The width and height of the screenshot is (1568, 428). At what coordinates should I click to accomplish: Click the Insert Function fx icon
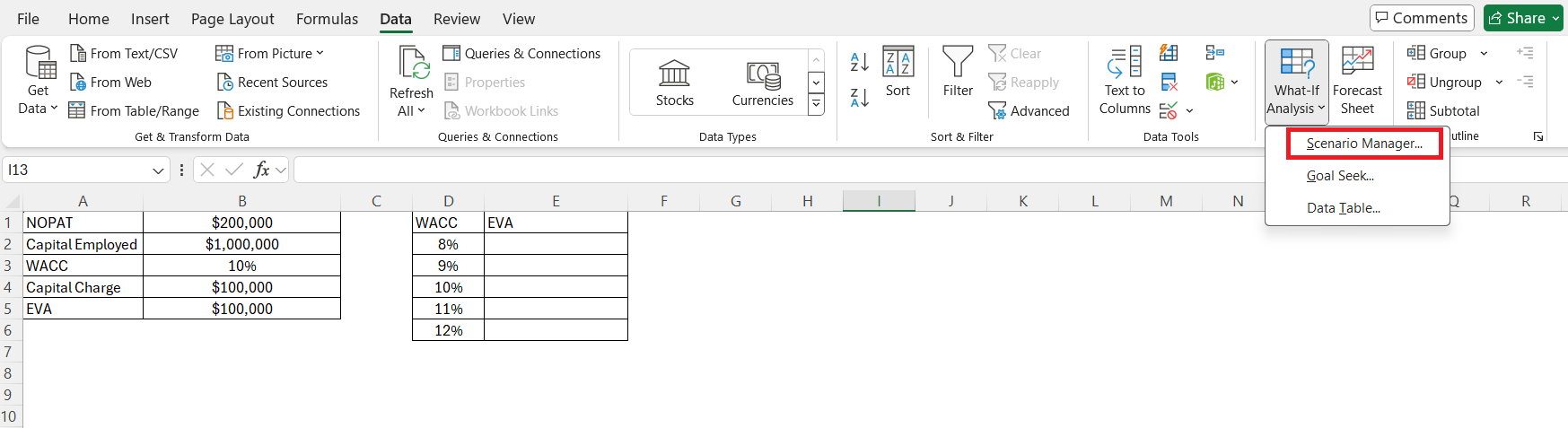tap(261, 170)
